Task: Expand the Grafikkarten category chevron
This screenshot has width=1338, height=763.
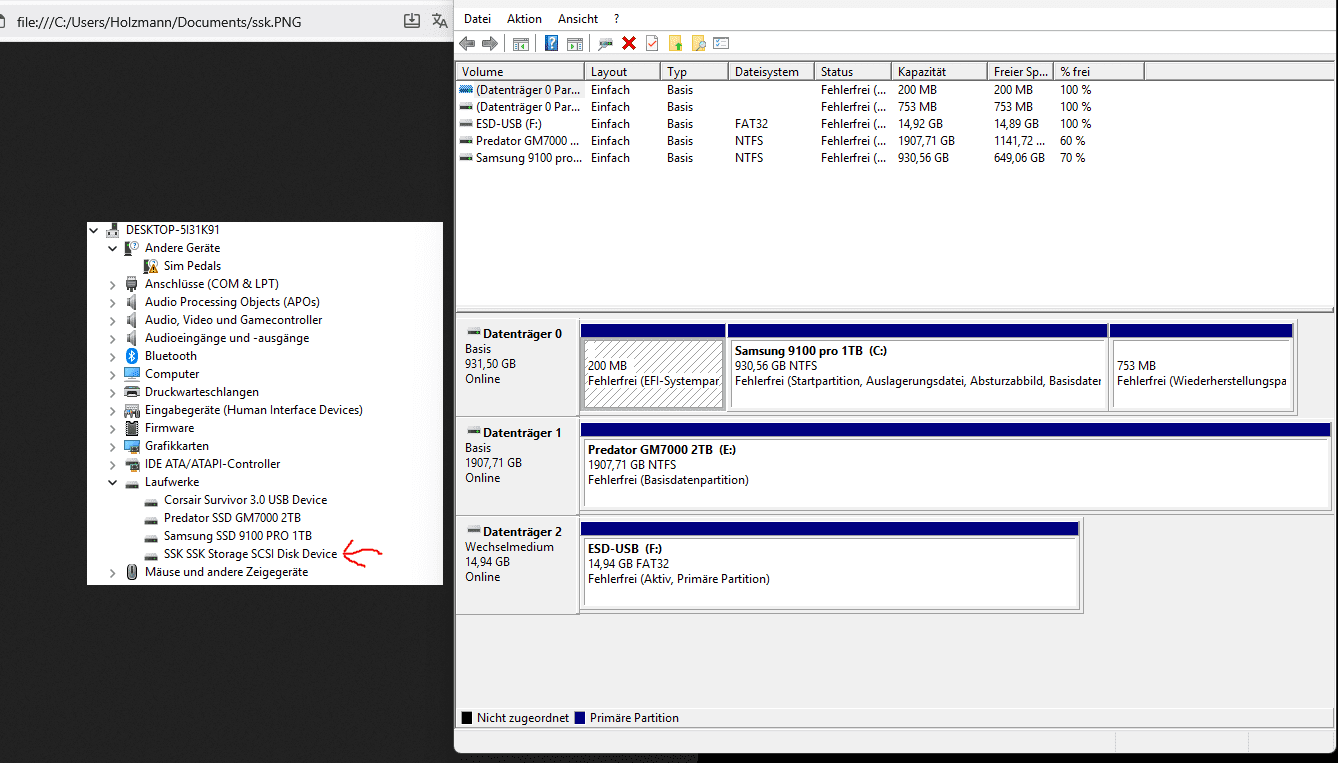Action: click(113, 446)
